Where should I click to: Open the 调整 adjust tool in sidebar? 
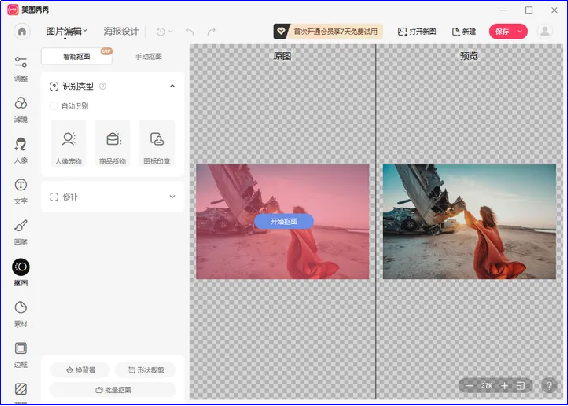(x=21, y=68)
